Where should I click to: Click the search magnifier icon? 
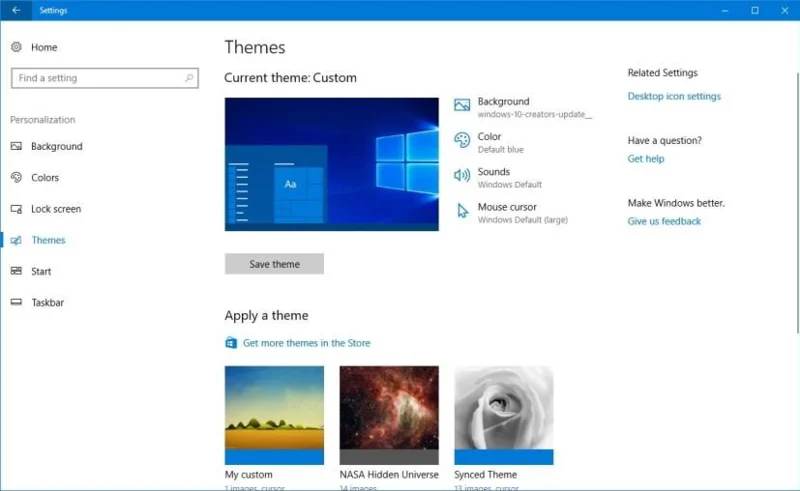189,78
